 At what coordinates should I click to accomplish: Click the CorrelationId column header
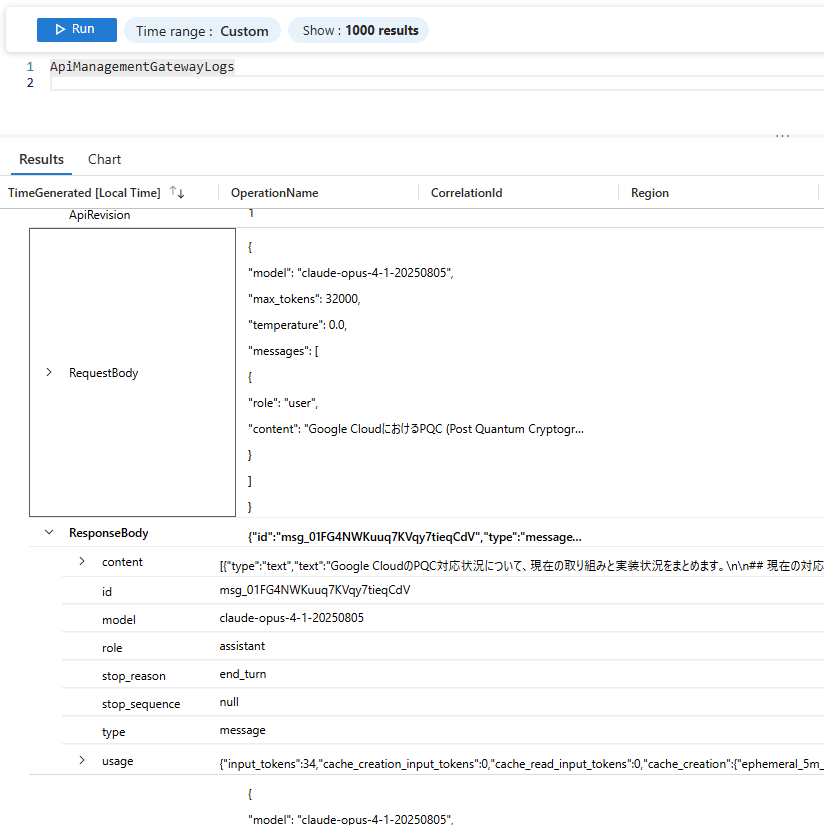pyautogui.click(x=466, y=193)
